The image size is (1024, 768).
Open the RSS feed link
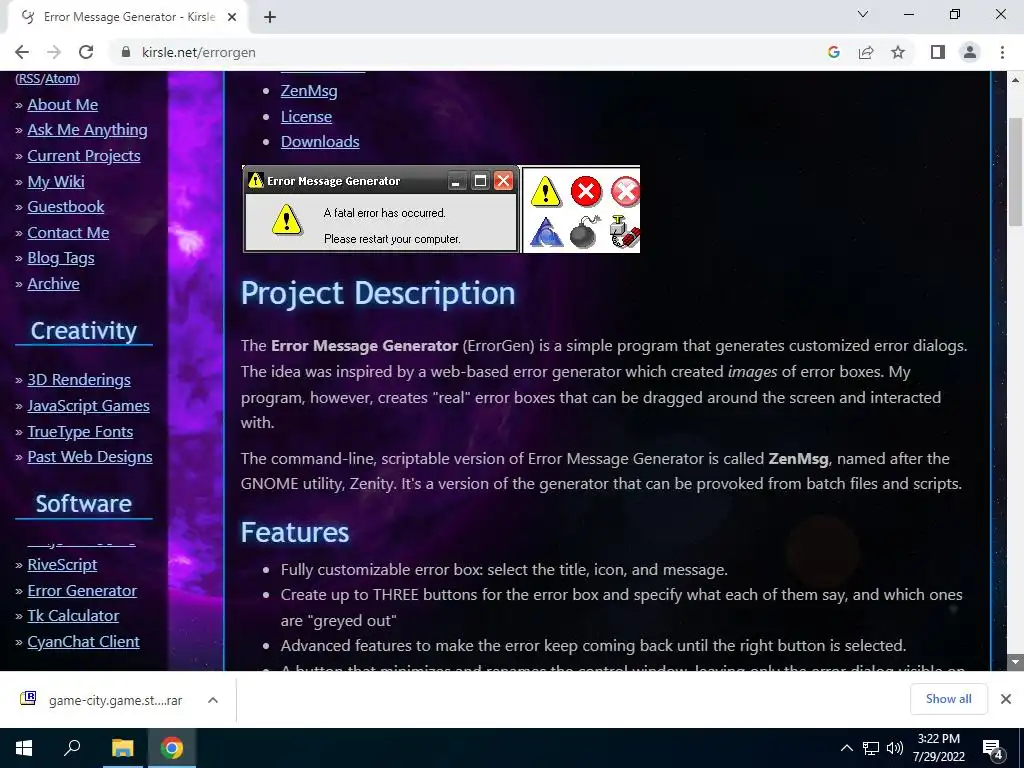click(x=29, y=78)
